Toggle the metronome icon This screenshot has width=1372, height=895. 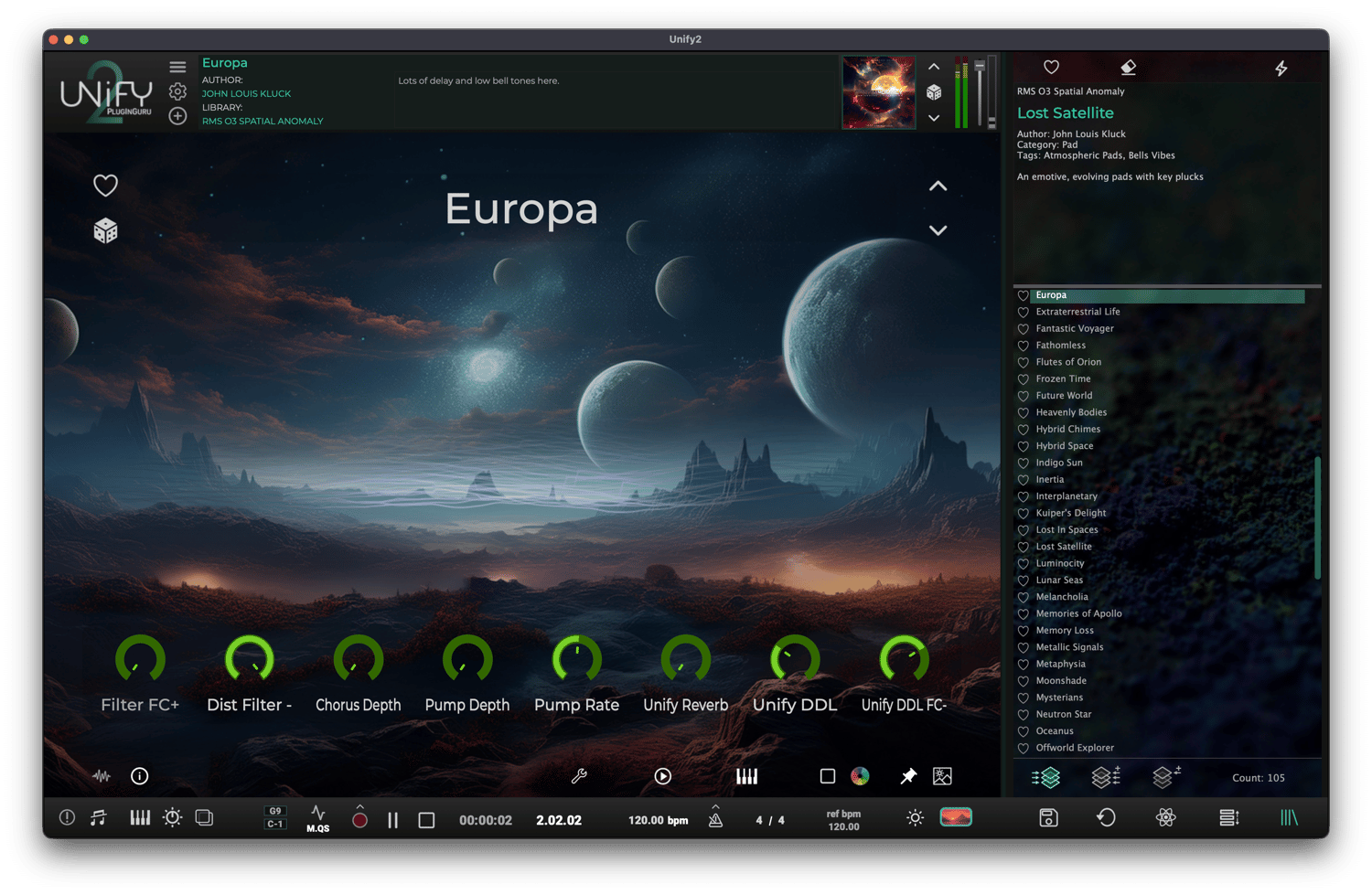click(x=715, y=819)
